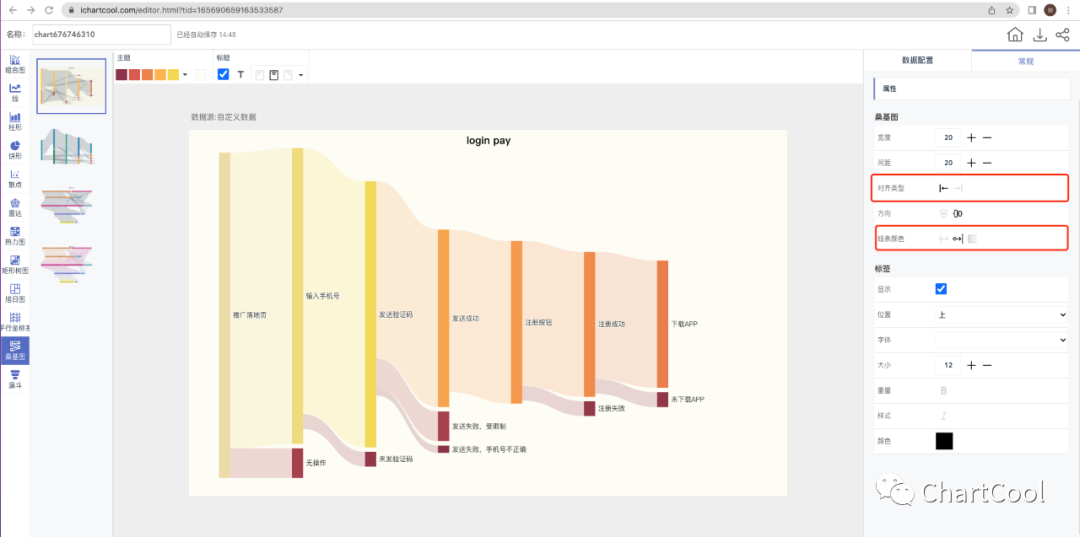The height and width of the screenshot is (537, 1080).
Task: Switch to the 常规 tab
Action: (x=1025, y=61)
